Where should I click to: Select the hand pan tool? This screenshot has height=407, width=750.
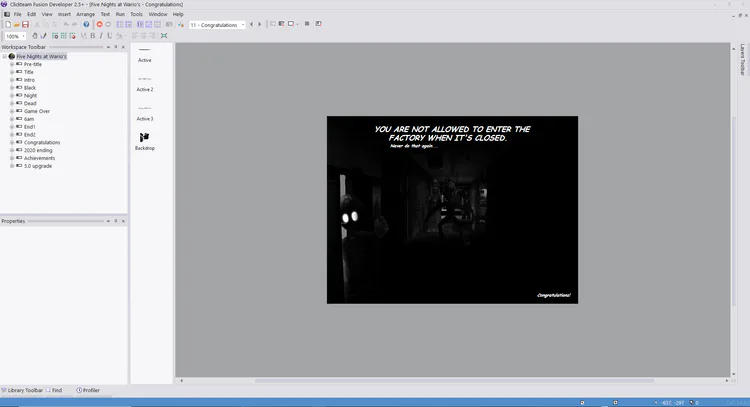click(x=35, y=36)
